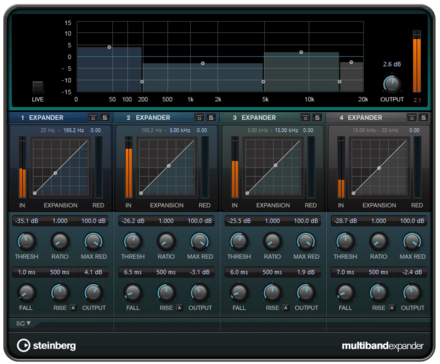Screen dimensions: 440x364
Task: Click band 2 THRESH knob
Action: [x=133, y=241]
